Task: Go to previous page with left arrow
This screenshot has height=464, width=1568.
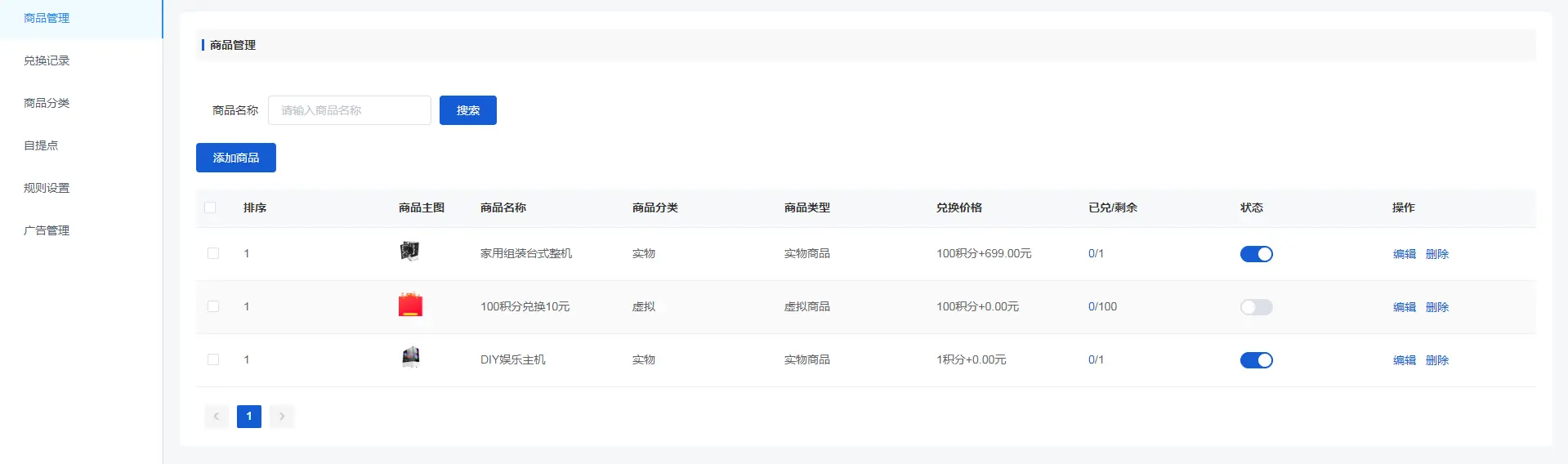Action: (x=217, y=417)
